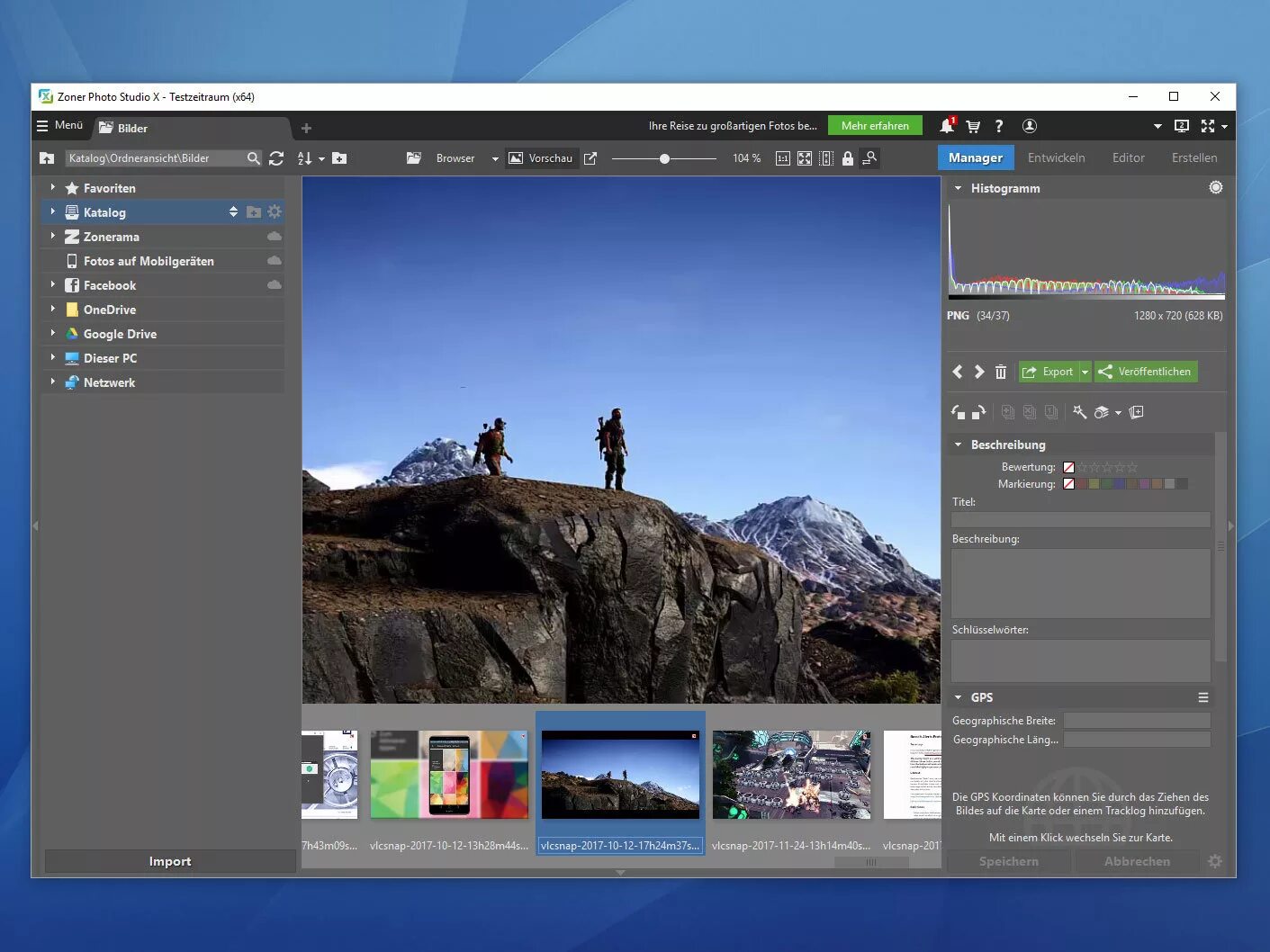Viewport: 1270px width, 952px height.
Task: Collapse the Histogramm panel
Action: pos(958,188)
